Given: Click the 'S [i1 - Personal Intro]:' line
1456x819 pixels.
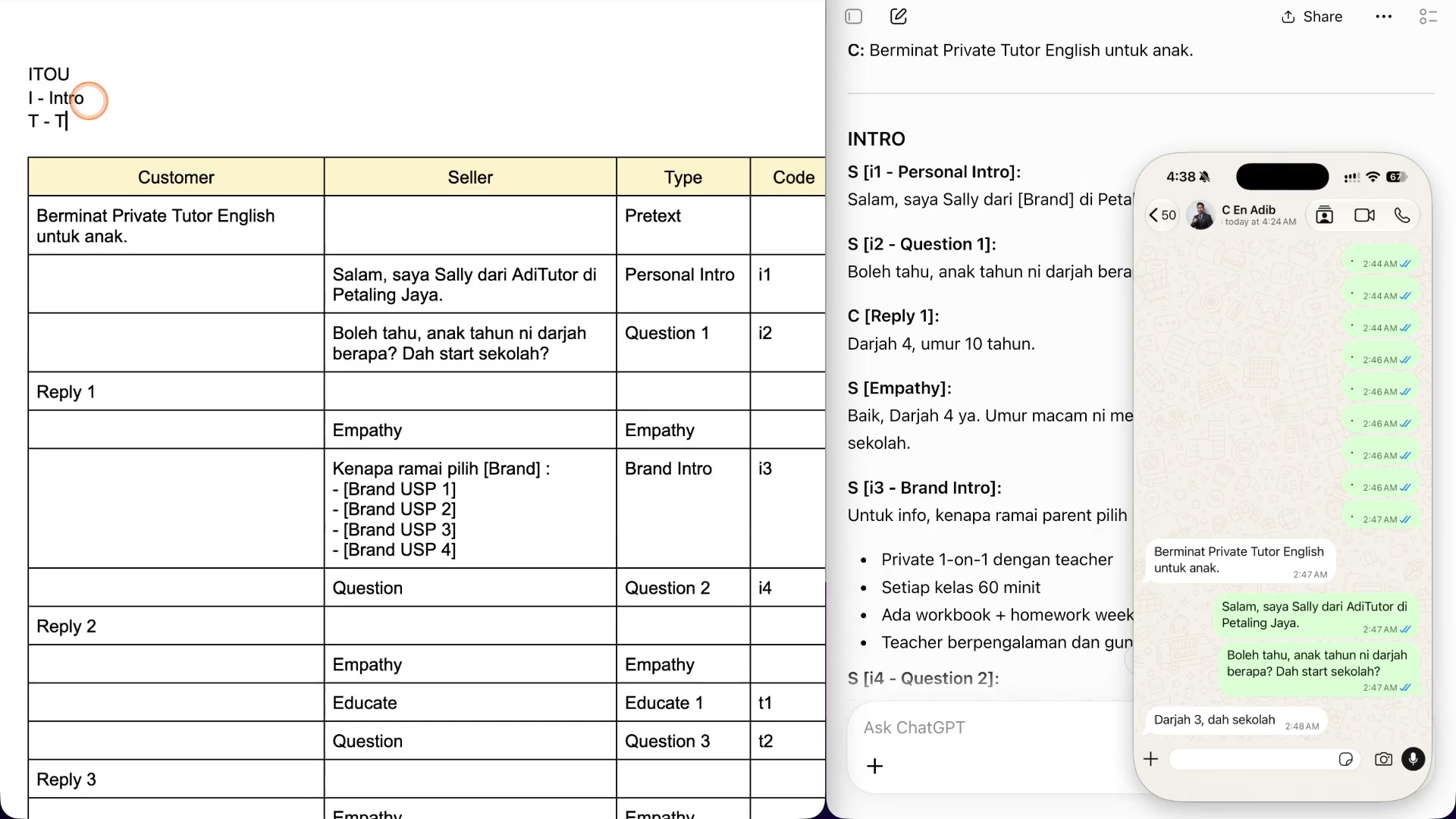Looking at the screenshot, I should [x=934, y=172].
